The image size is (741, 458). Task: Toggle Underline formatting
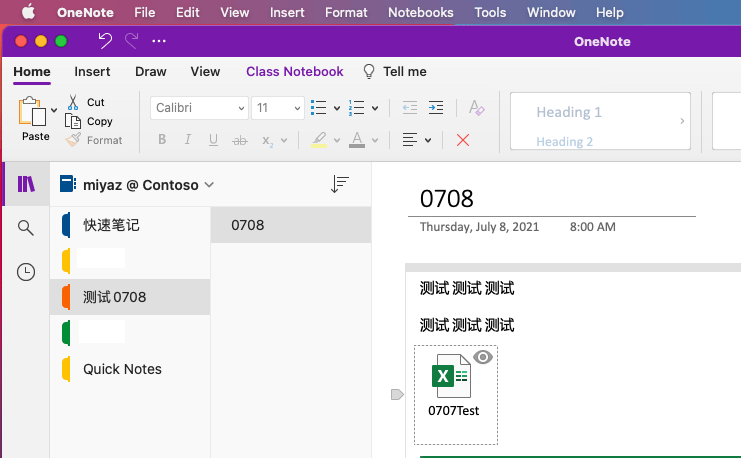(x=213, y=139)
